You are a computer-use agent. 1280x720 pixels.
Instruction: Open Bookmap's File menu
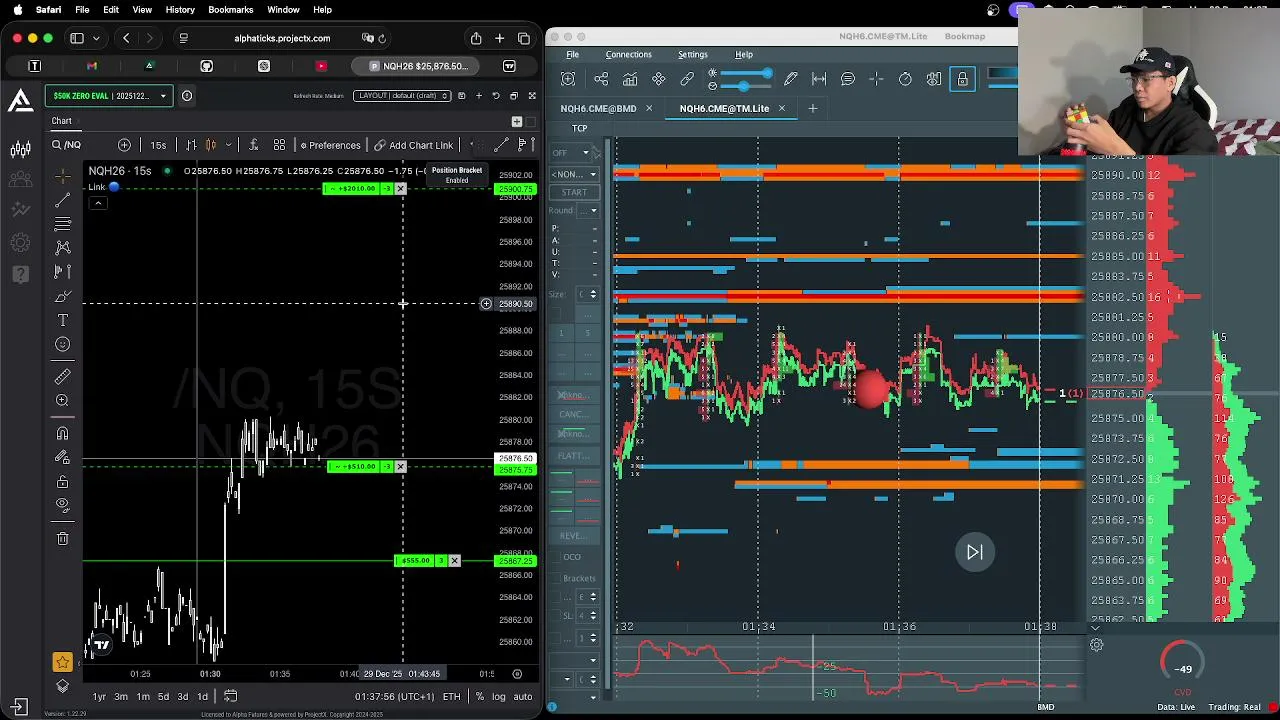pos(572,54)
